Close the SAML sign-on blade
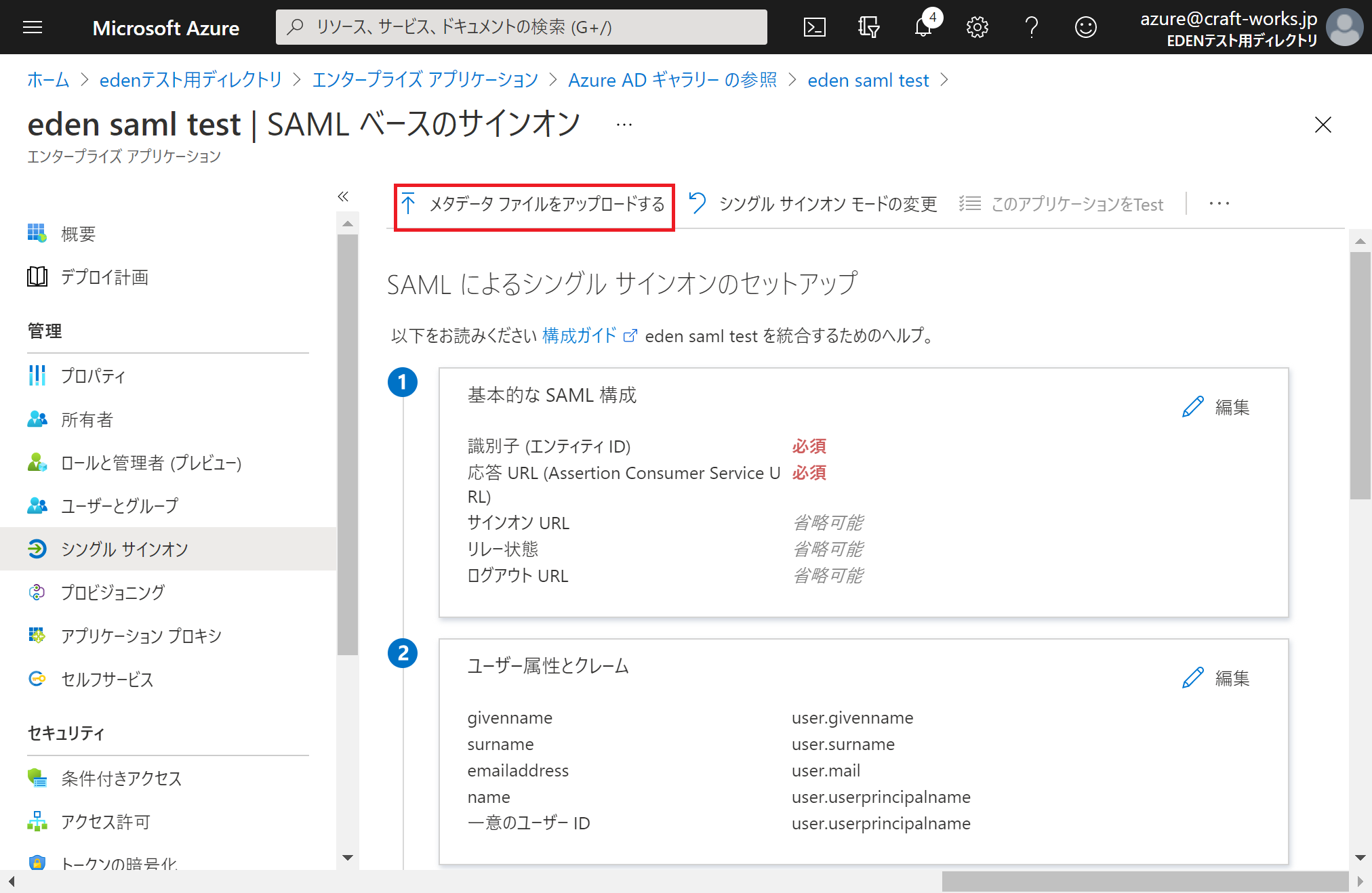1372x893 pixels. tap(1323, 125)
